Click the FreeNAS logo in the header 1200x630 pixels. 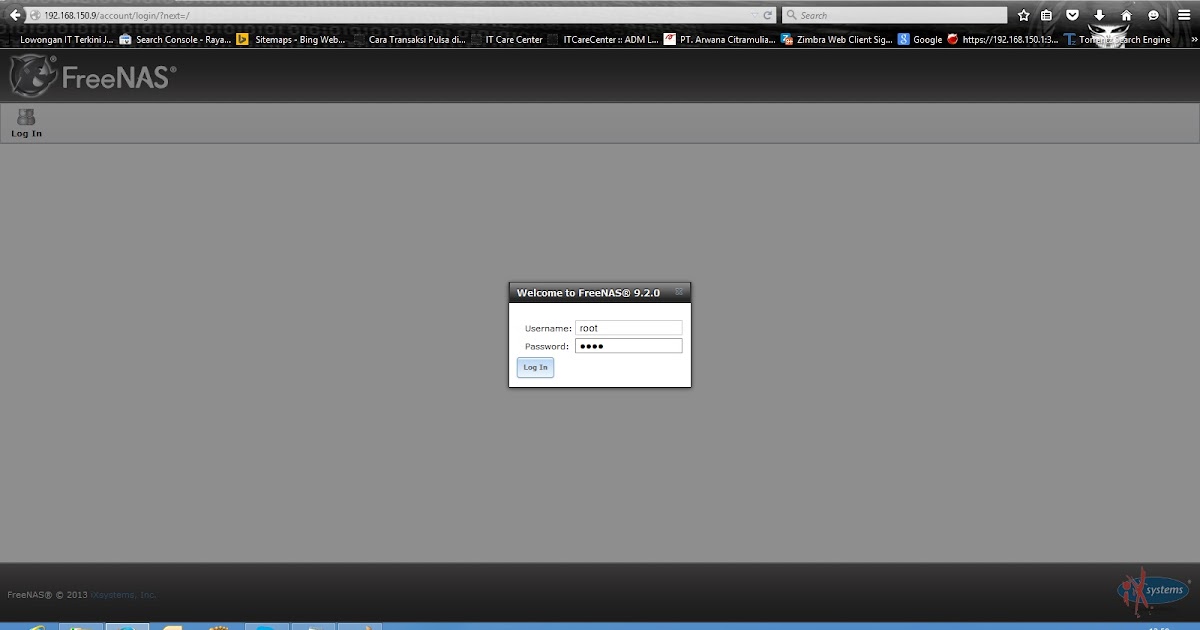point(93,76)
